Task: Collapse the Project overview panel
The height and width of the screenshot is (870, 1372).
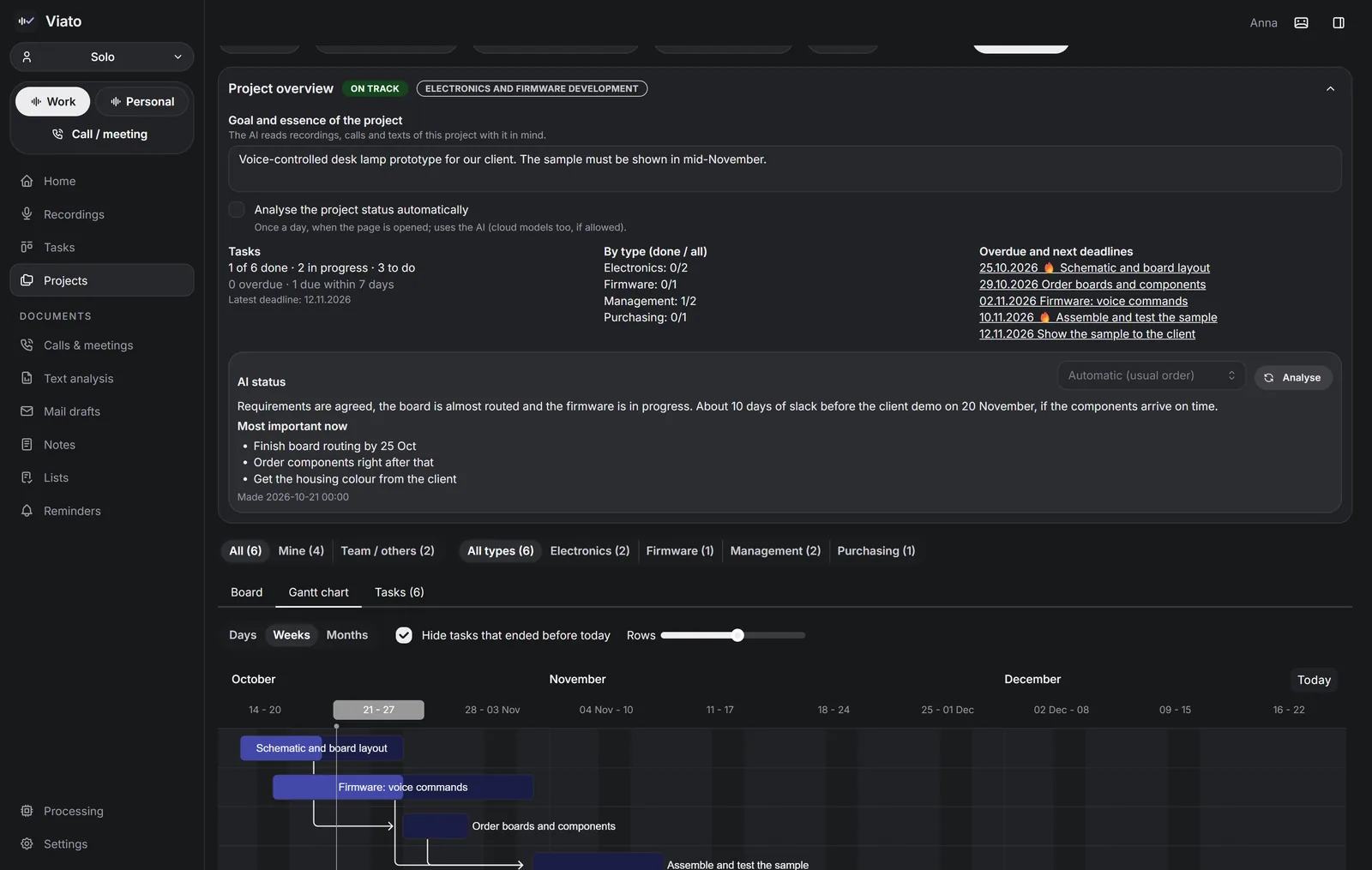Action: tap(1330, 89)
